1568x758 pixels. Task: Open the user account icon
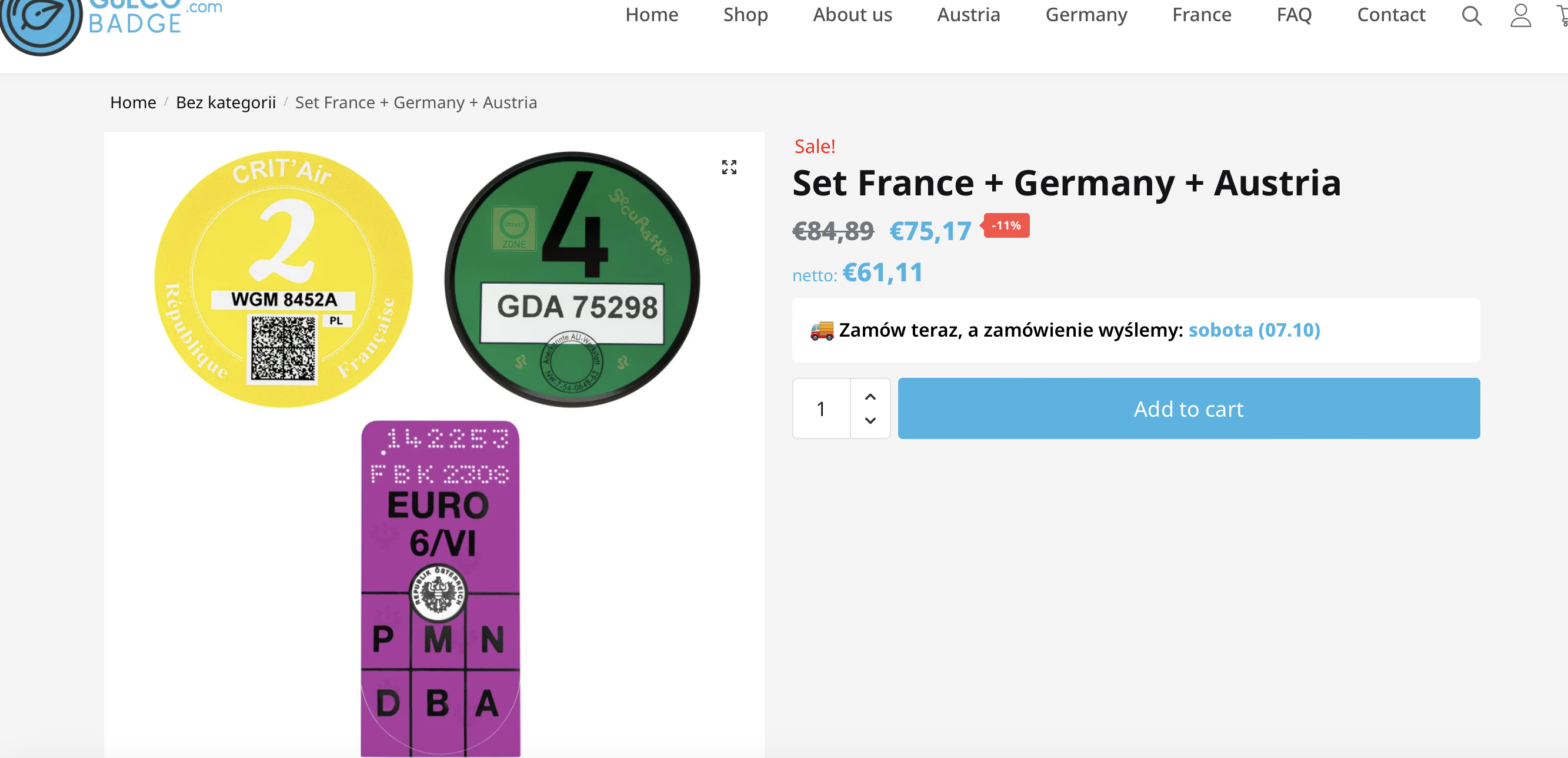[1520, 15]
